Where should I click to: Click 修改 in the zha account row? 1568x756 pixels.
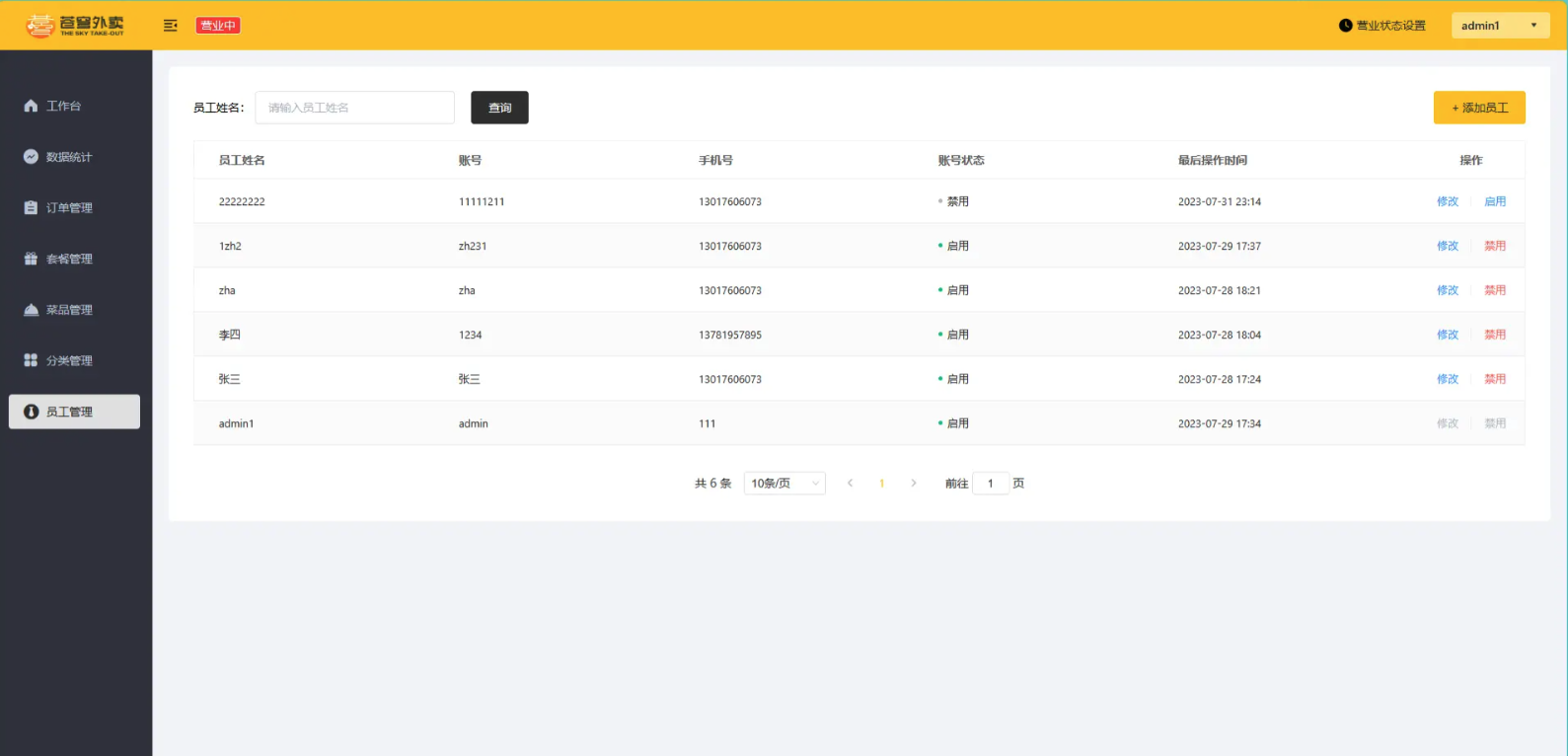pos(1448,290)
